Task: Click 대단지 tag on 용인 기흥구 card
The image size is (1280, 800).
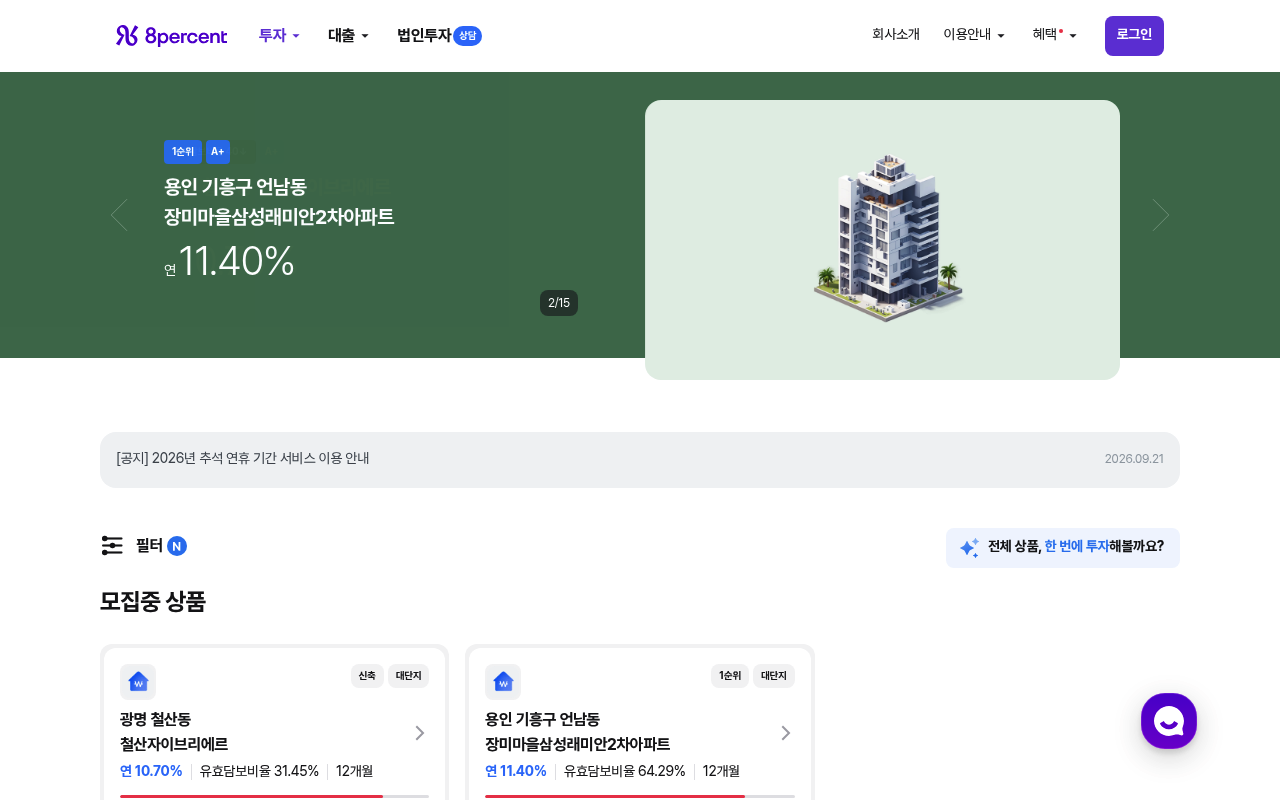Action: (774, 676)
